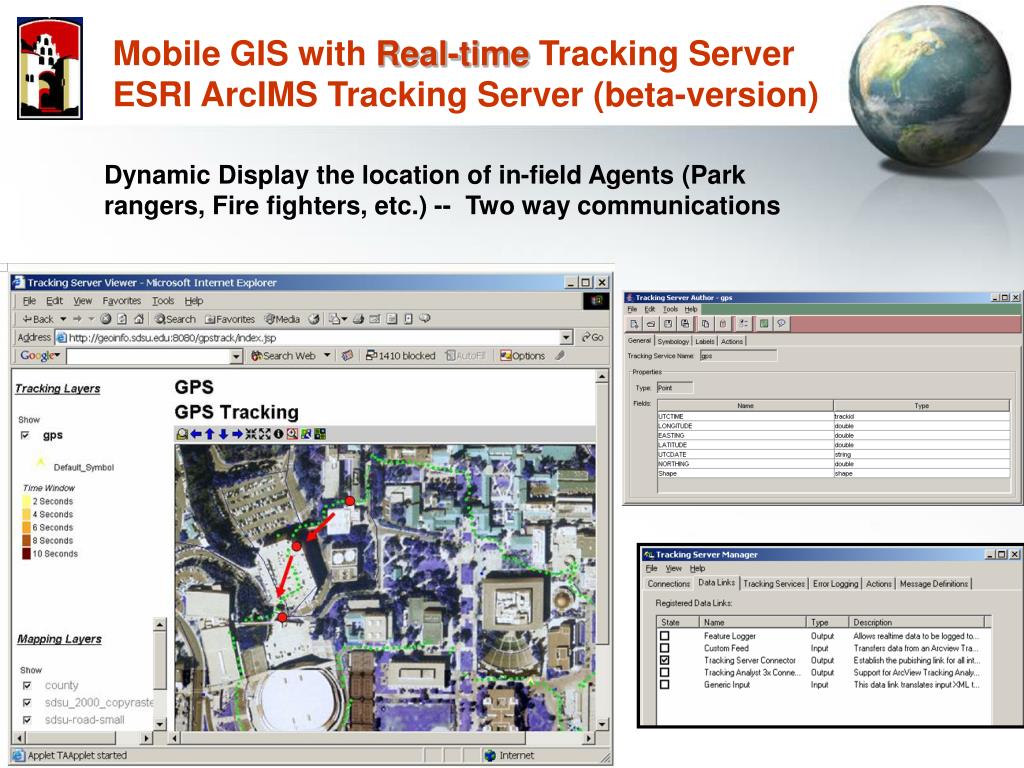Click the Open icon in Tracking Server Author toolbar
The height and width of the screenshot is (768, 1024).
pos(651,324)
